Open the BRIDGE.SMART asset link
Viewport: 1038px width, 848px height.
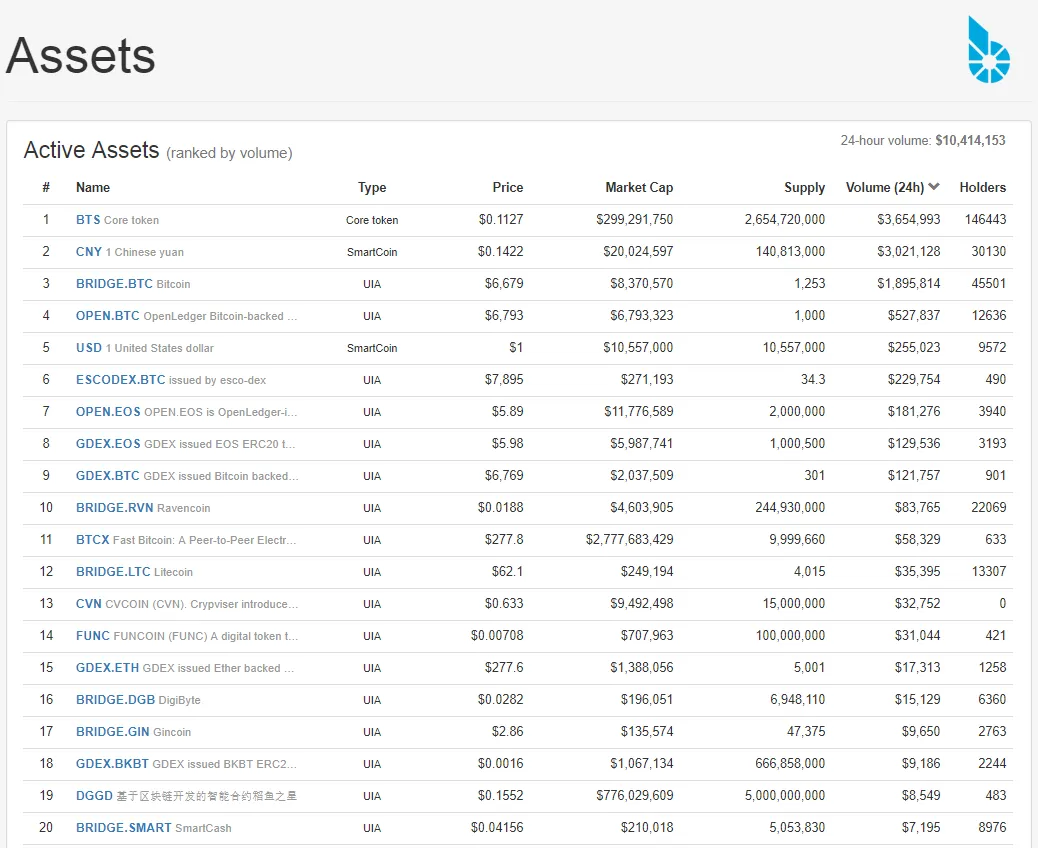tap(123, 827)
